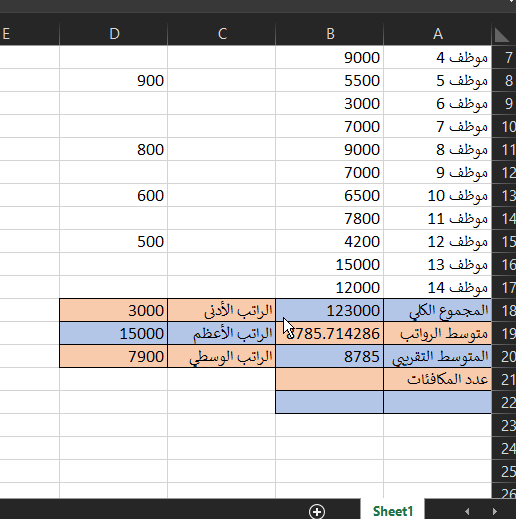Click the المتوسط التقريبي label cell
Screen dimensions: 516x519
click(x=438, y=356)
